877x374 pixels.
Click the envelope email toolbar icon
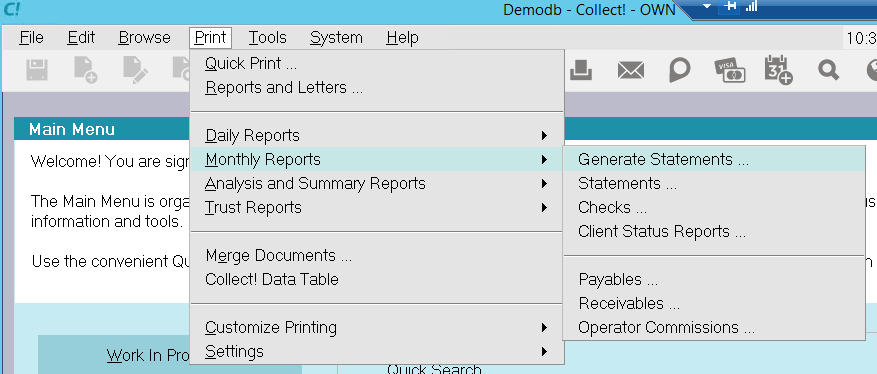(630, 70)
